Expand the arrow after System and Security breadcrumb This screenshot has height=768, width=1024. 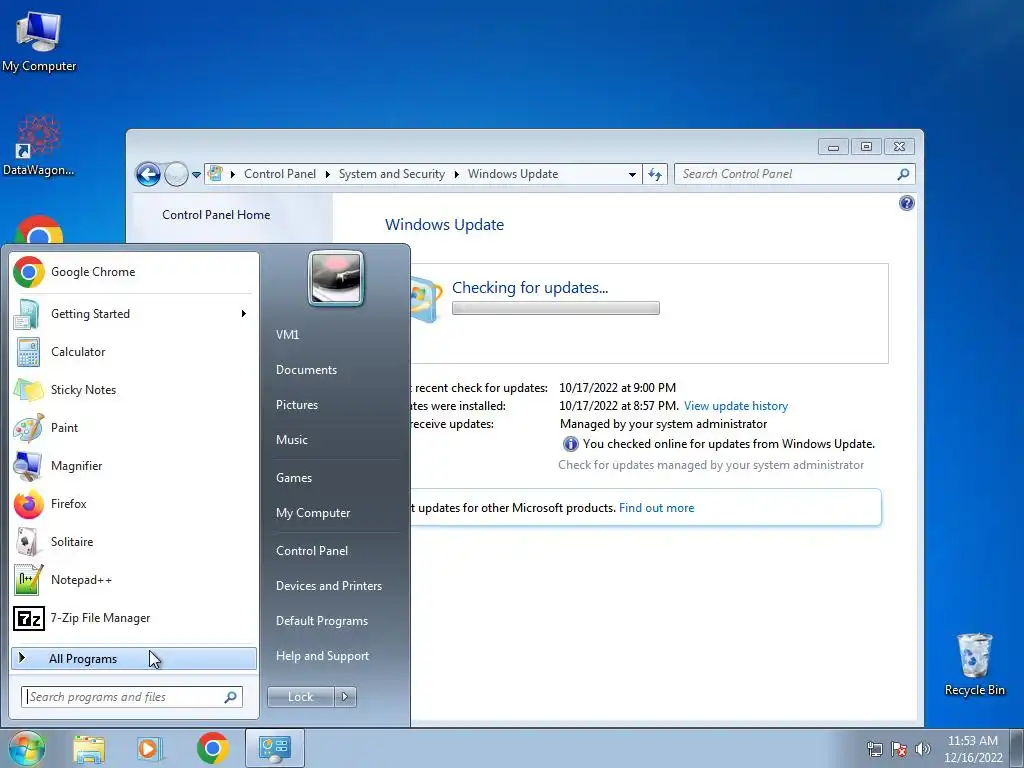click(x=456, y=174)
